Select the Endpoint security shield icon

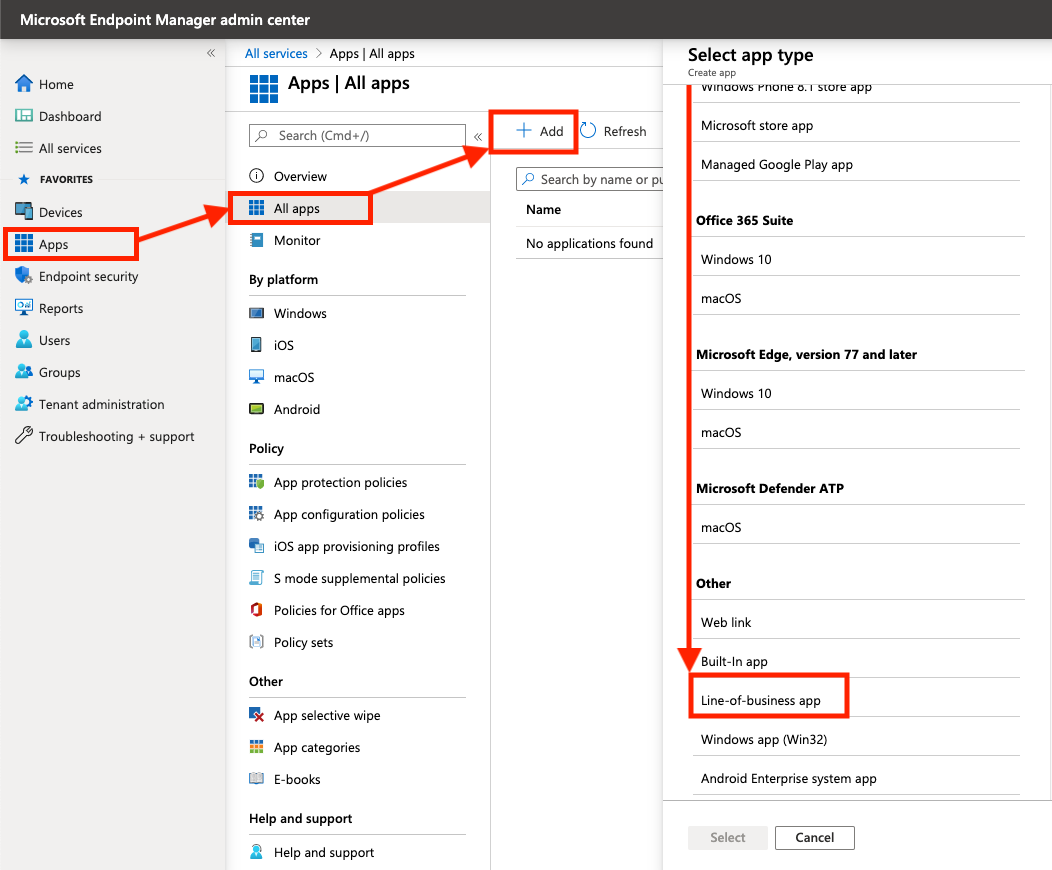coord(24,276)
